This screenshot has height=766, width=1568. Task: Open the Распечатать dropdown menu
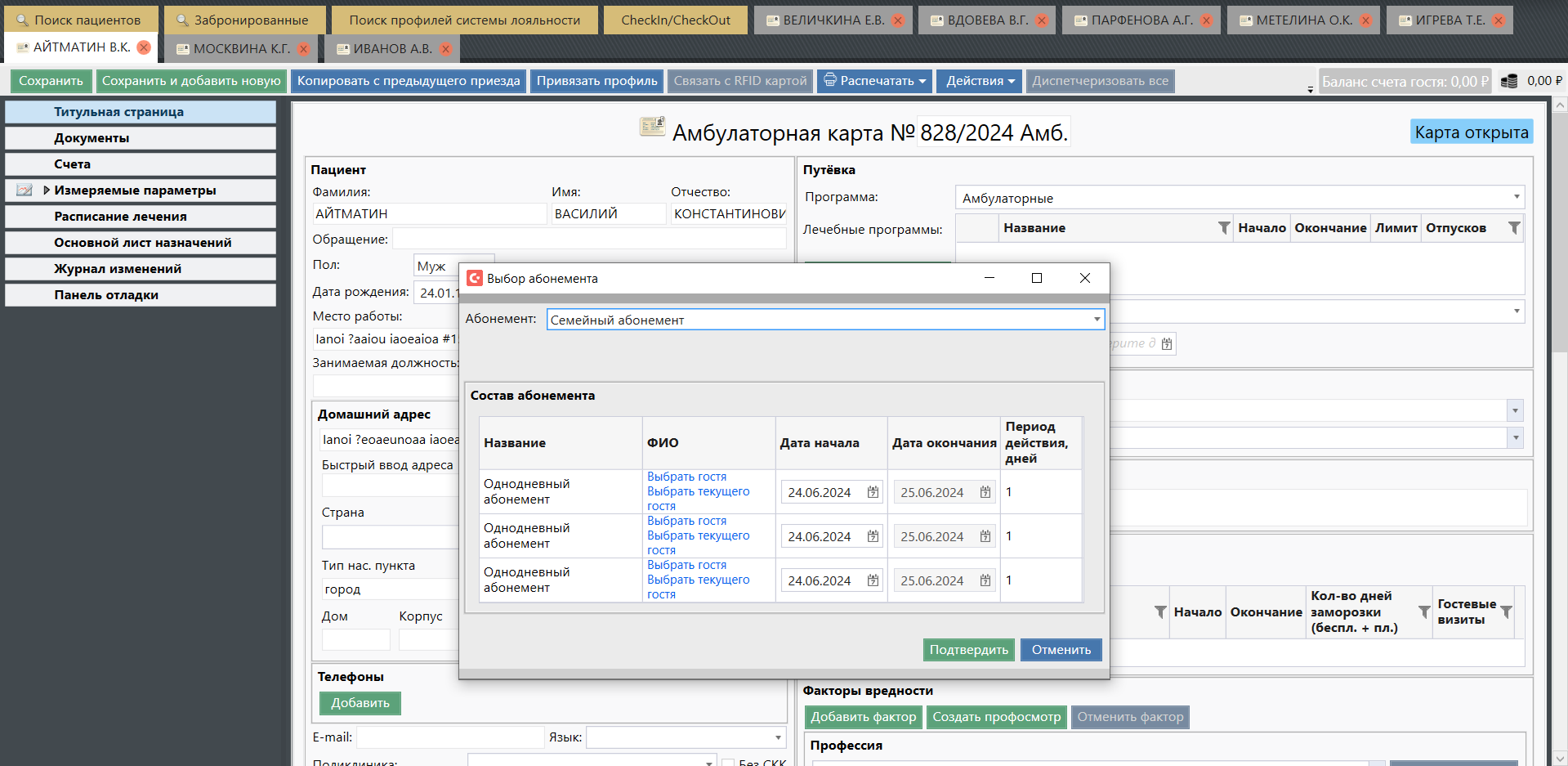click(875, 81)
